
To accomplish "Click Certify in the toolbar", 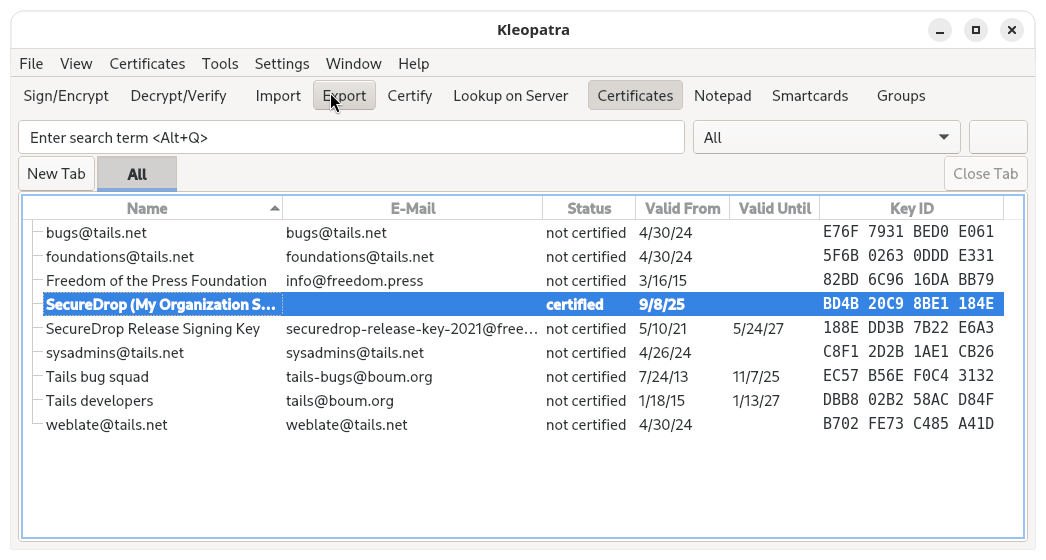I will point(409,96).
